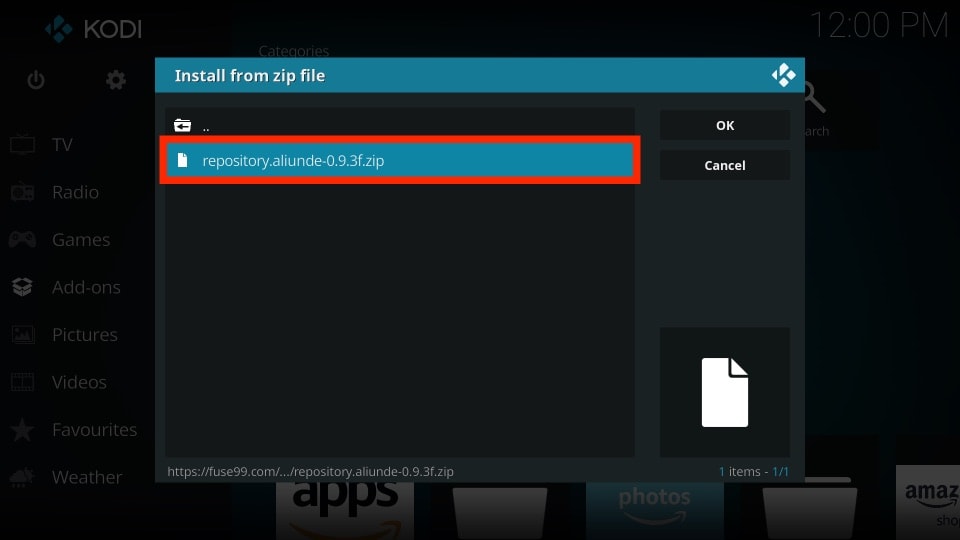Click the file path text at dialog bottom

(x=310, y=471)
